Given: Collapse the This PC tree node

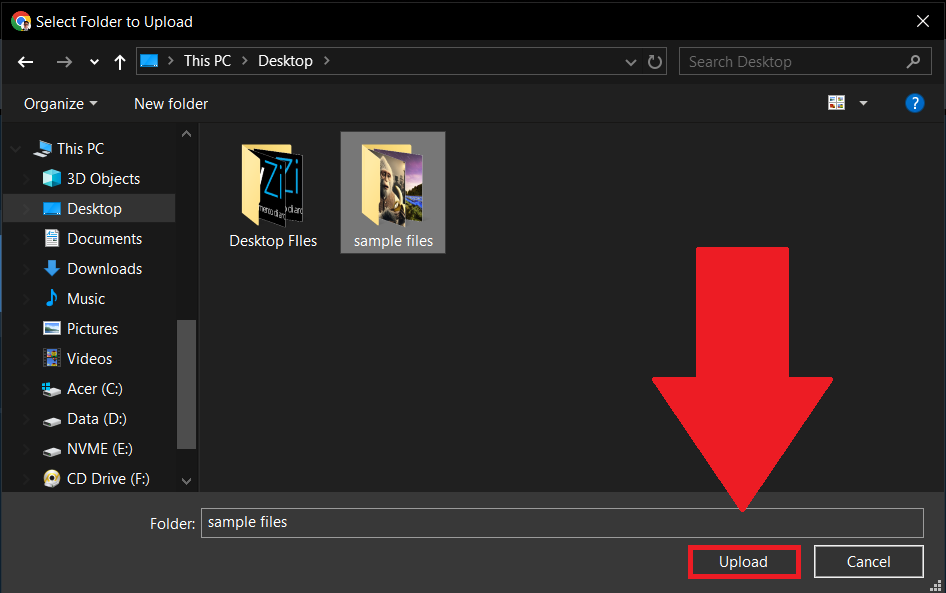Looking at the screenshot, I should 14,148.
